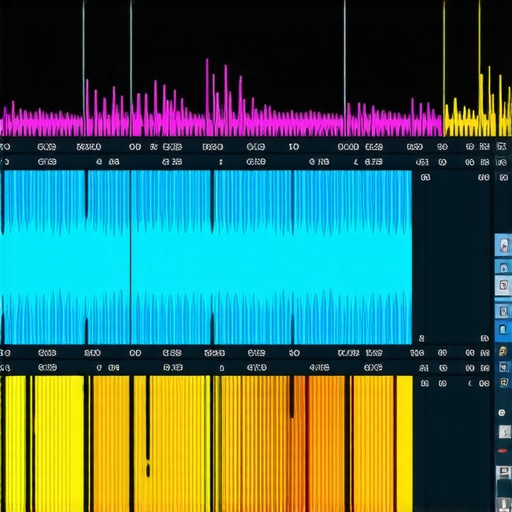Click the light-blue document icon in the right sidebar
512x512 pixels.
coord(503,330)
